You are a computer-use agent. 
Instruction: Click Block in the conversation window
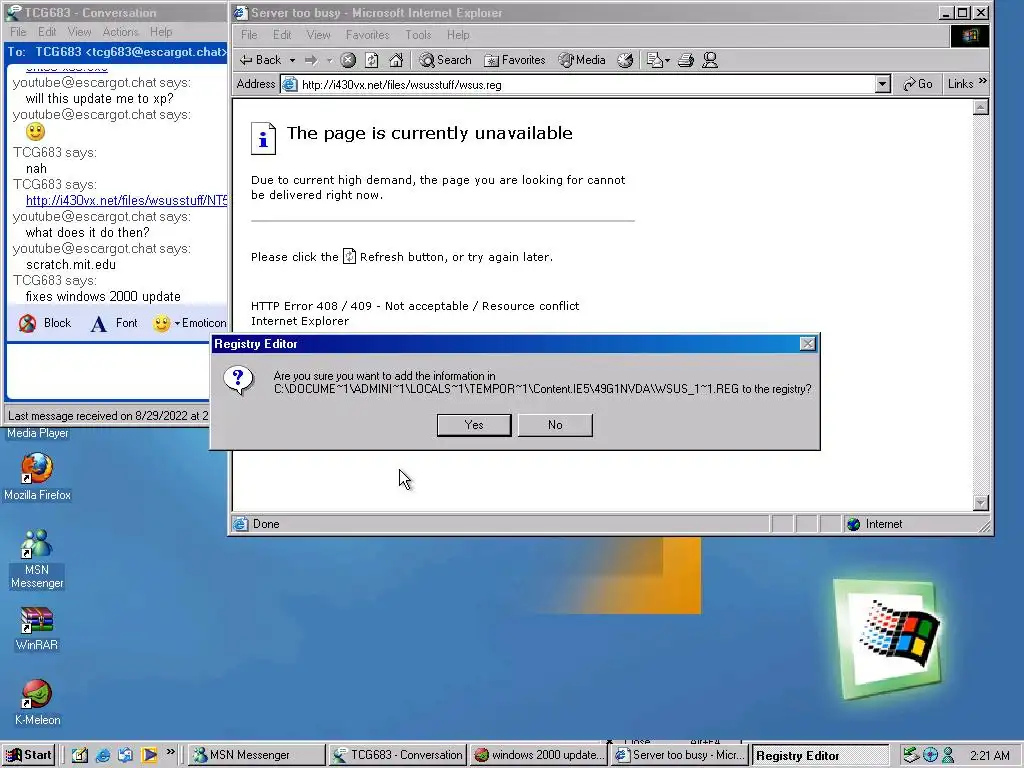(x=45, y=323)
